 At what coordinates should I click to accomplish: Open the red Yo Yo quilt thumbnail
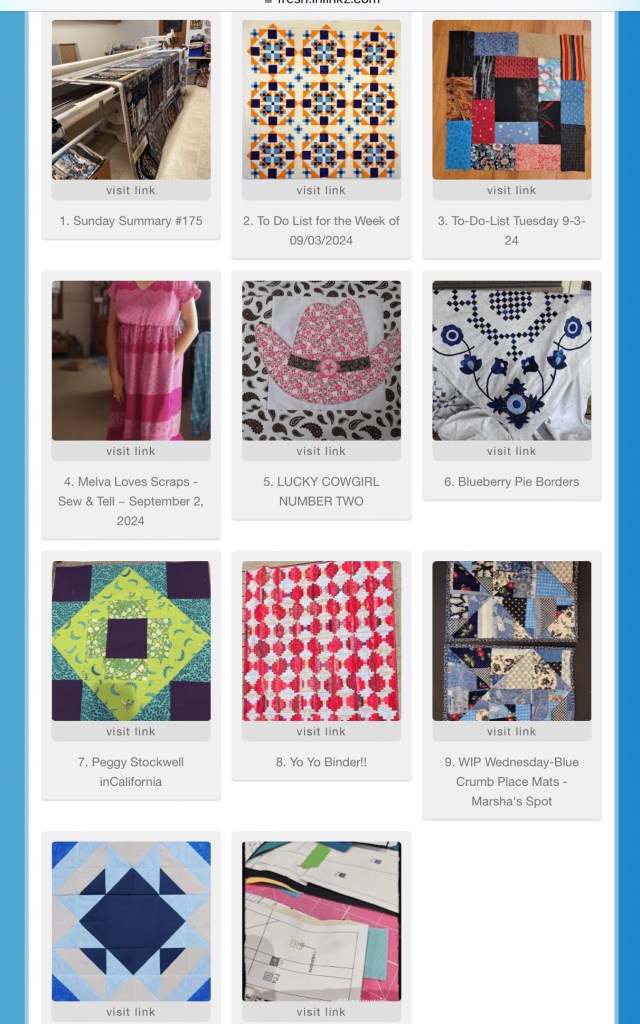(321, 641)
